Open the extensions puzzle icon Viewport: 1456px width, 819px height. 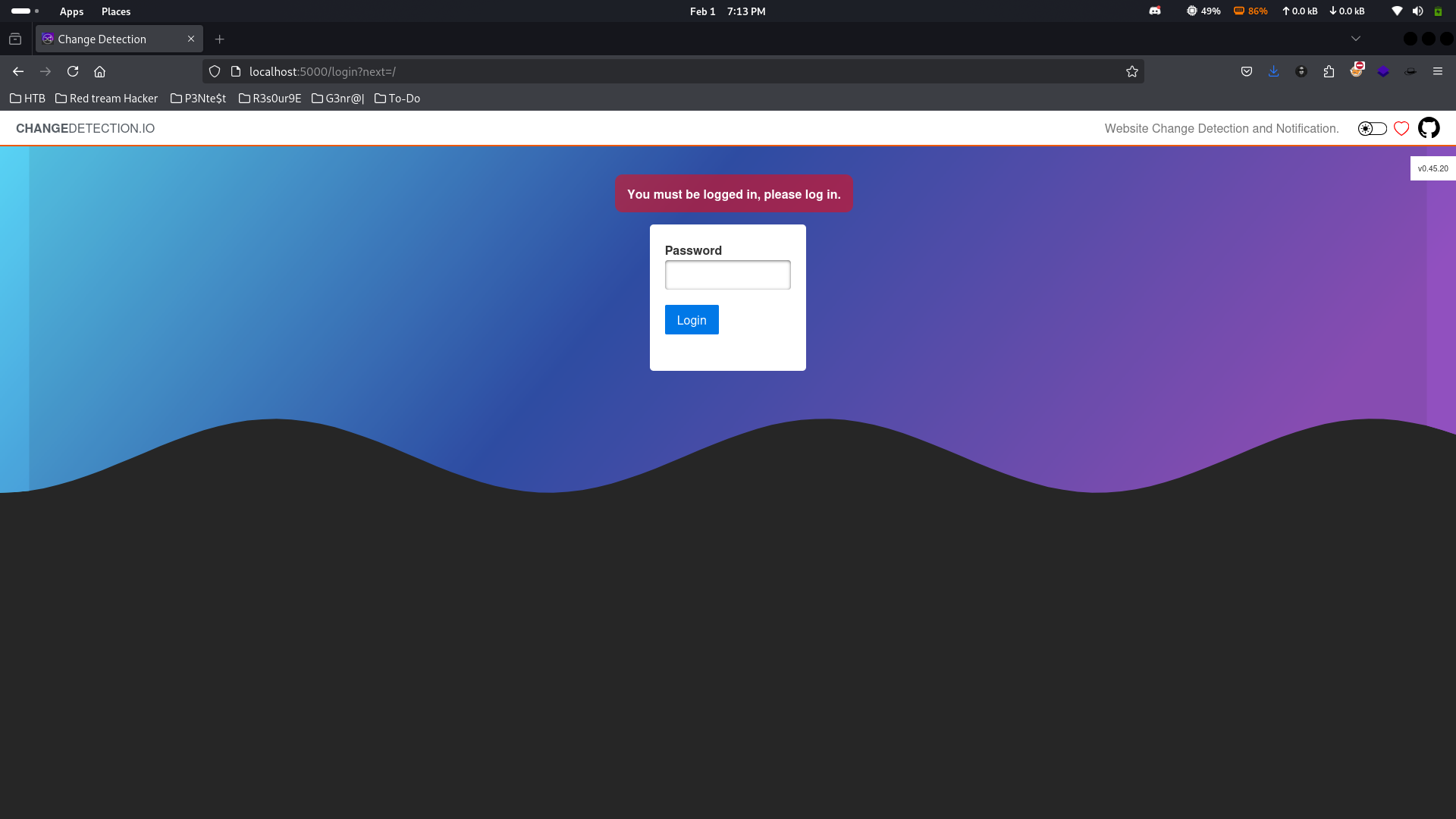(x=1329, y=71)
